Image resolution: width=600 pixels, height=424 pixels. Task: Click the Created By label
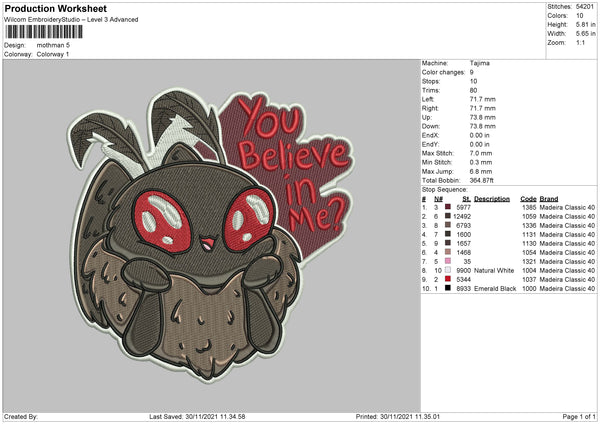pos(21,416)
